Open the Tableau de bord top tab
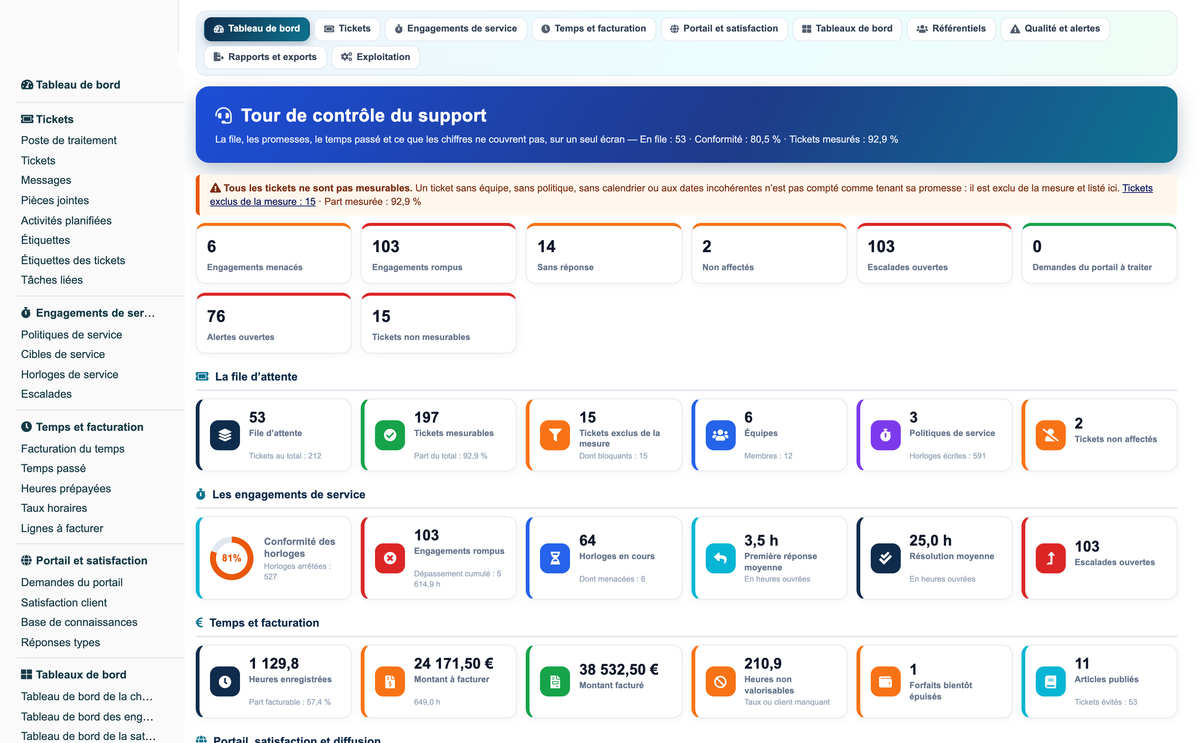1200x743 pixels. [257, 29]
